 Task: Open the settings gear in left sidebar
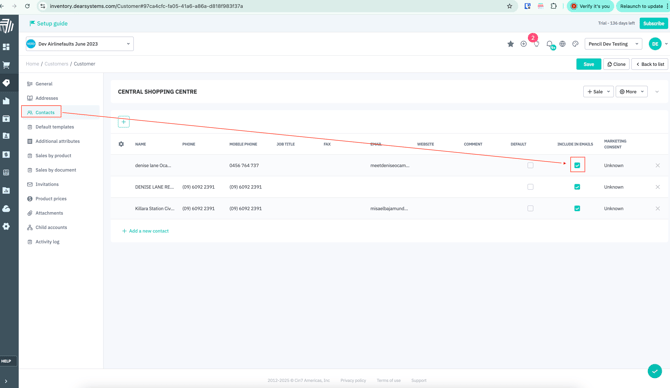[6, 226]
